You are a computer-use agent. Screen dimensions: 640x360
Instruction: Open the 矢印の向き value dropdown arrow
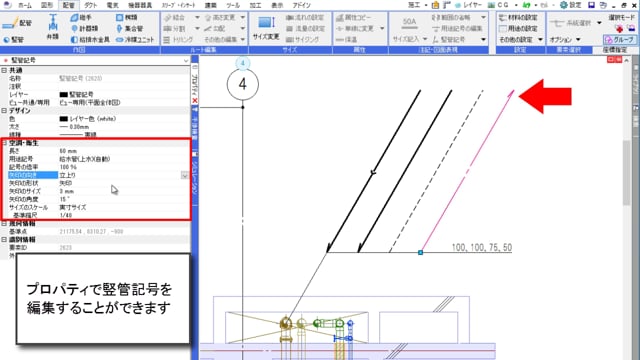(x=184, y=175)
